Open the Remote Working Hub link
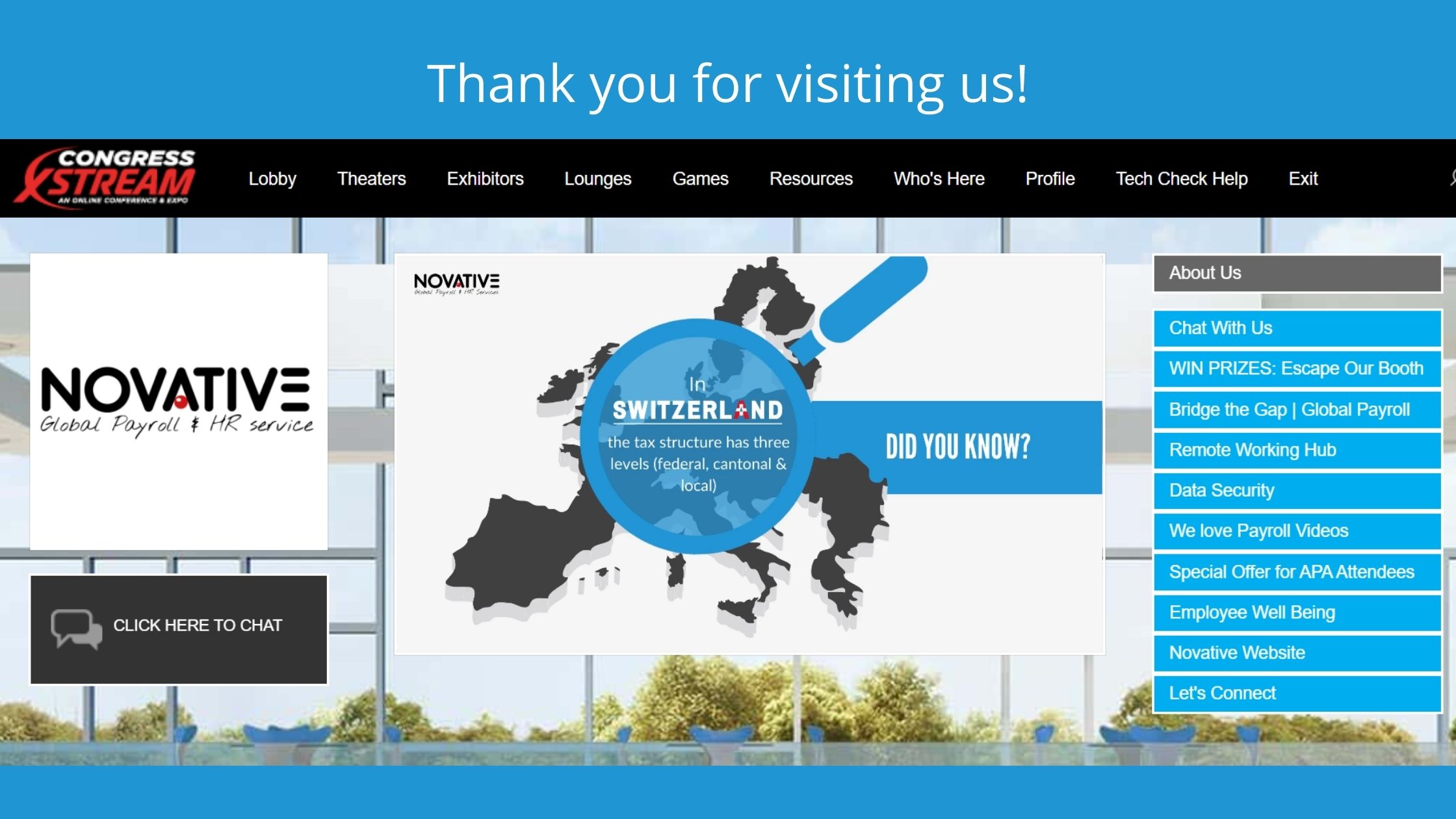Screen dimensions: 1456x819 (x=1297, y=450)
